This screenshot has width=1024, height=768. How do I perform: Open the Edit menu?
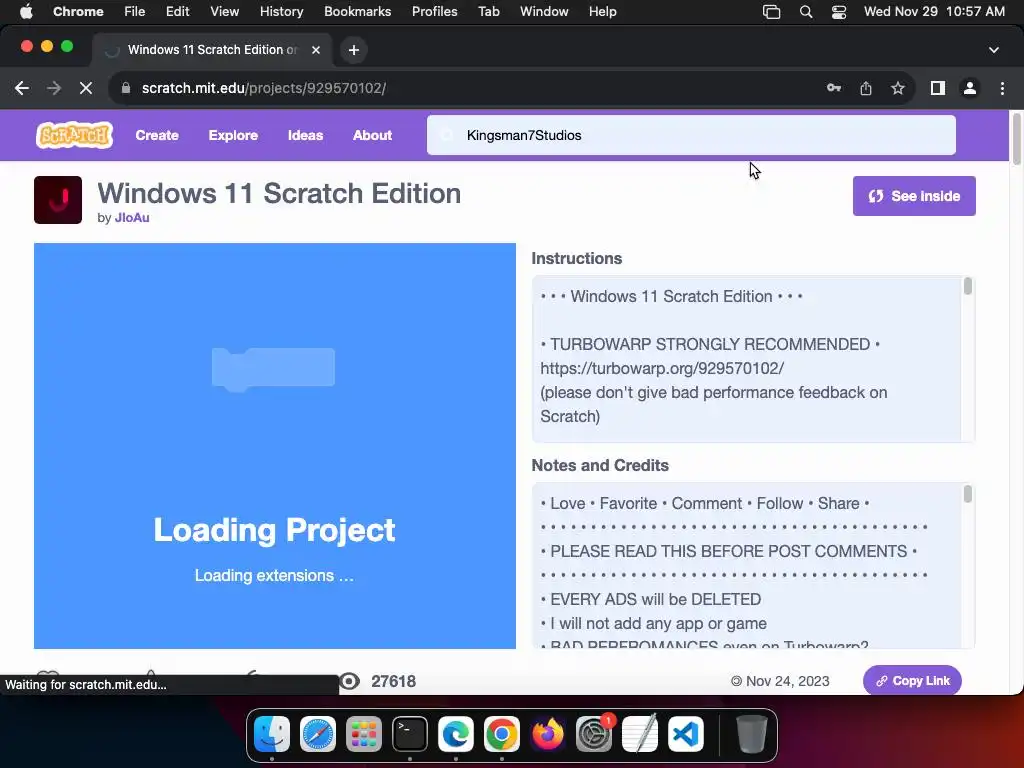pyautogui.click(x=177, y=12)
